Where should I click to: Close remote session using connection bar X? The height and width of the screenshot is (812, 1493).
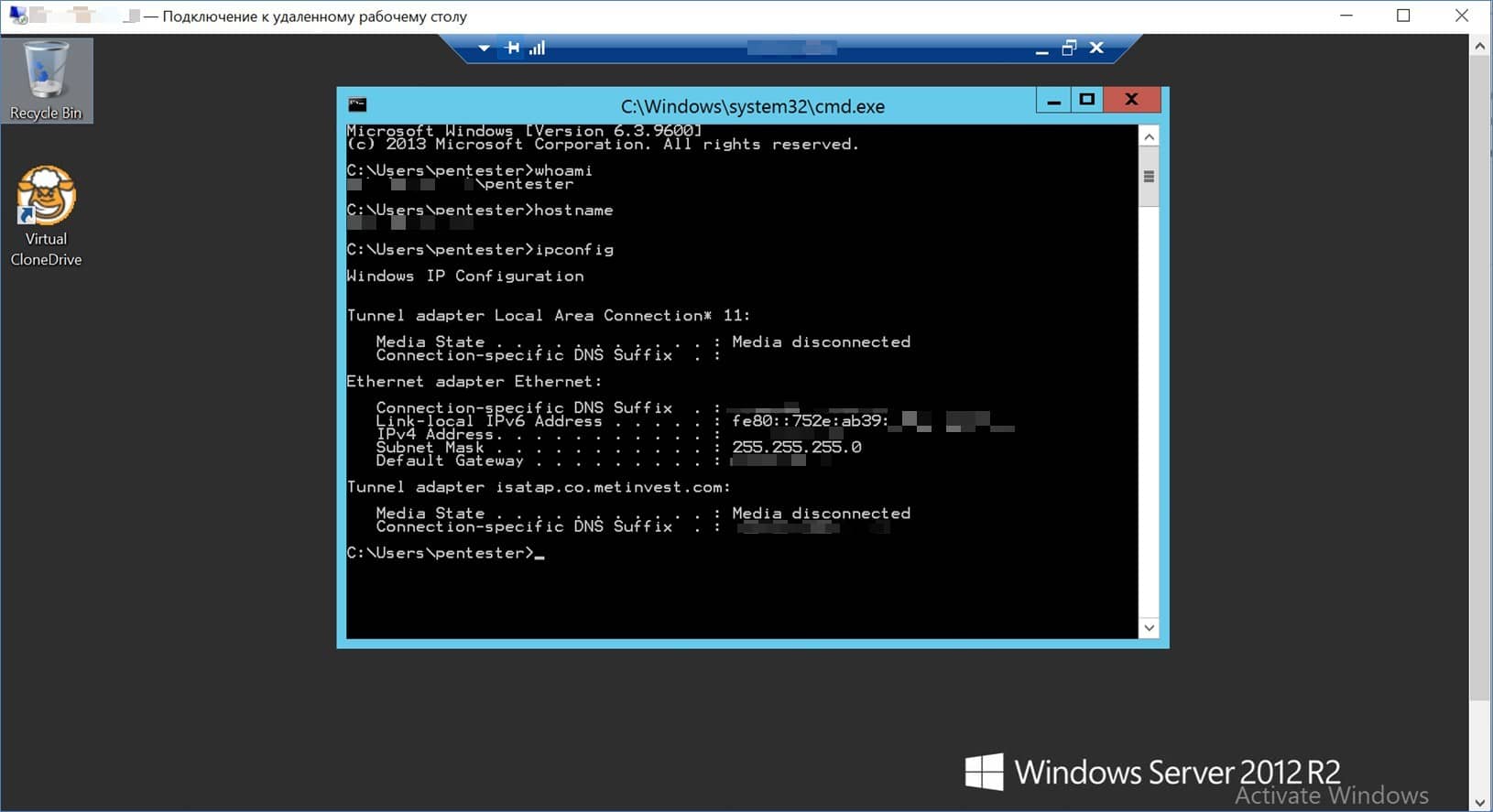point(1096,48)
